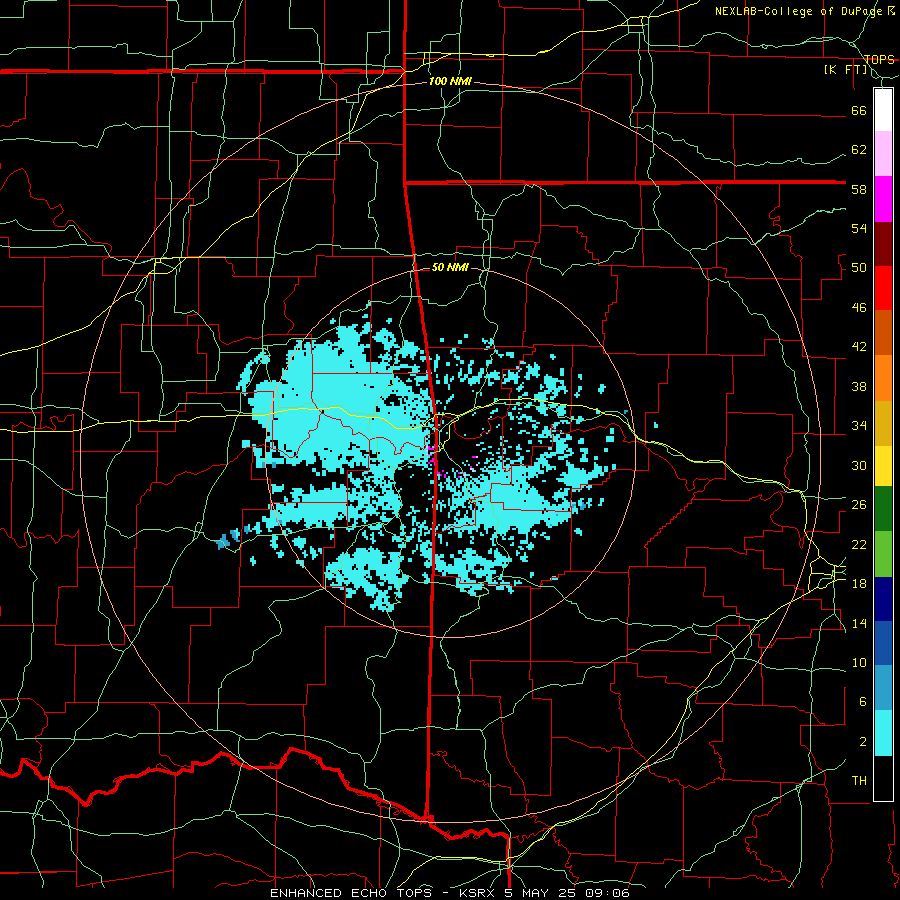Image resolution: width=900 pixels, height=900 pixels.
Task: Click the yellow legend swatch
Action: pos(883,465)
